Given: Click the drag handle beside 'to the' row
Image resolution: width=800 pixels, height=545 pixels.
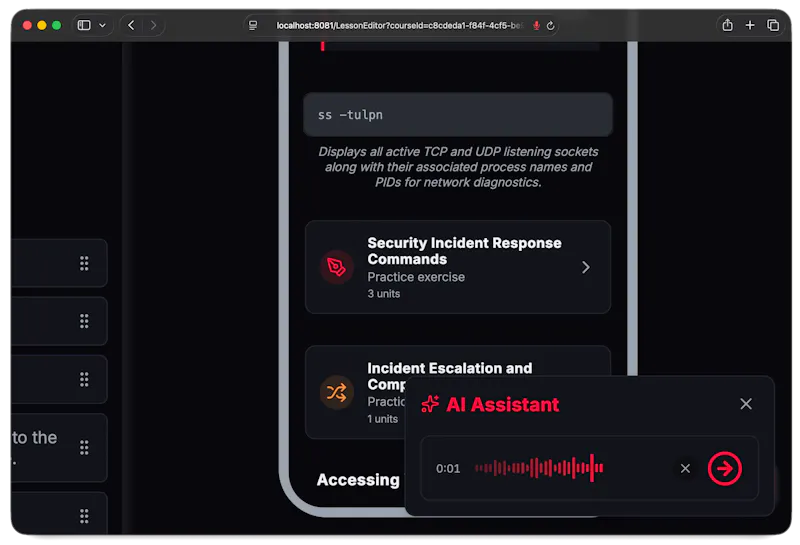Looking at the screenshot, I should click(x=84, y=448).
